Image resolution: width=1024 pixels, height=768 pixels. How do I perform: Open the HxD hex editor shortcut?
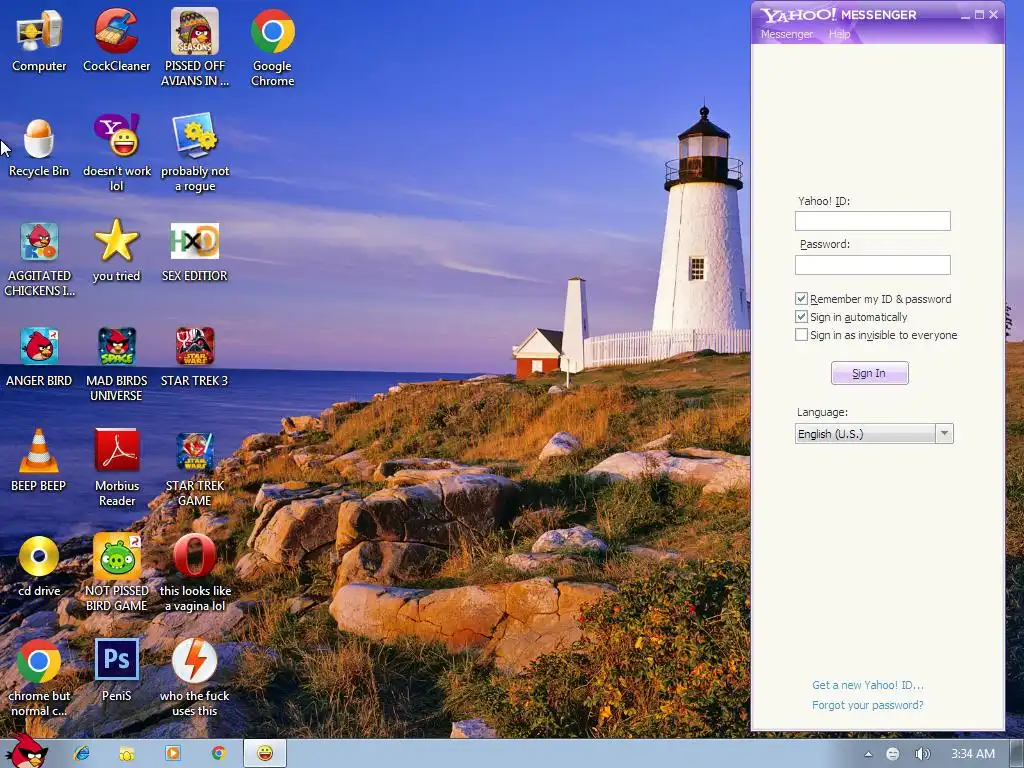[x=195, y=251]
